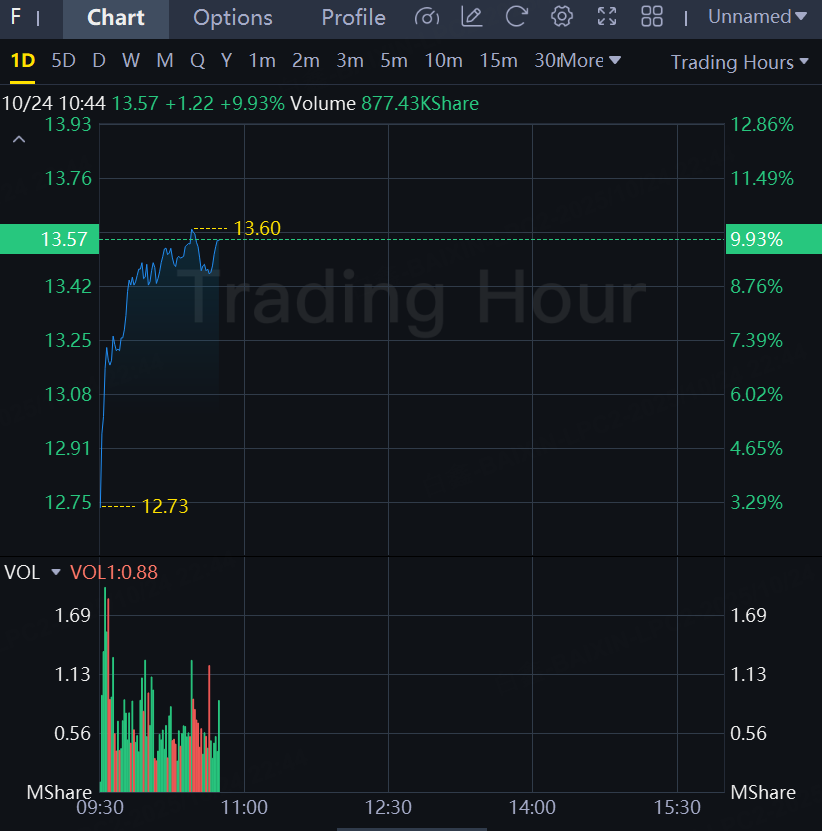Open chart settings gear icon
Screen dimensions: 822x831
(x=562, y=17)
